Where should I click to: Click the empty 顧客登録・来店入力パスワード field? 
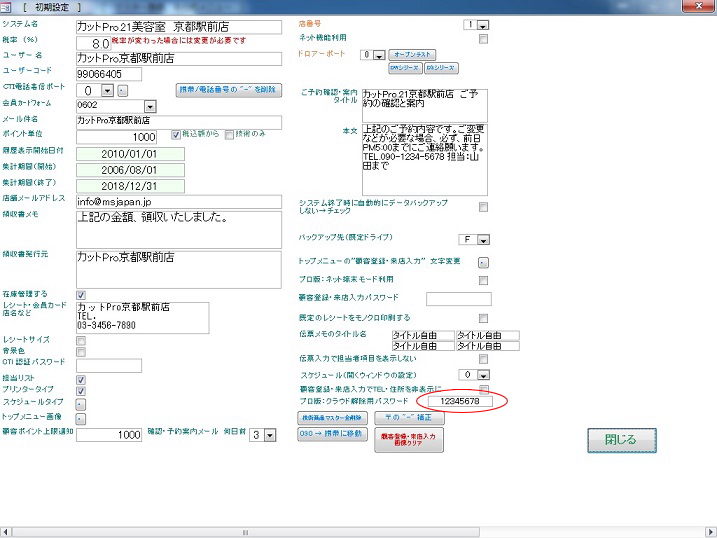pos(459,299)
